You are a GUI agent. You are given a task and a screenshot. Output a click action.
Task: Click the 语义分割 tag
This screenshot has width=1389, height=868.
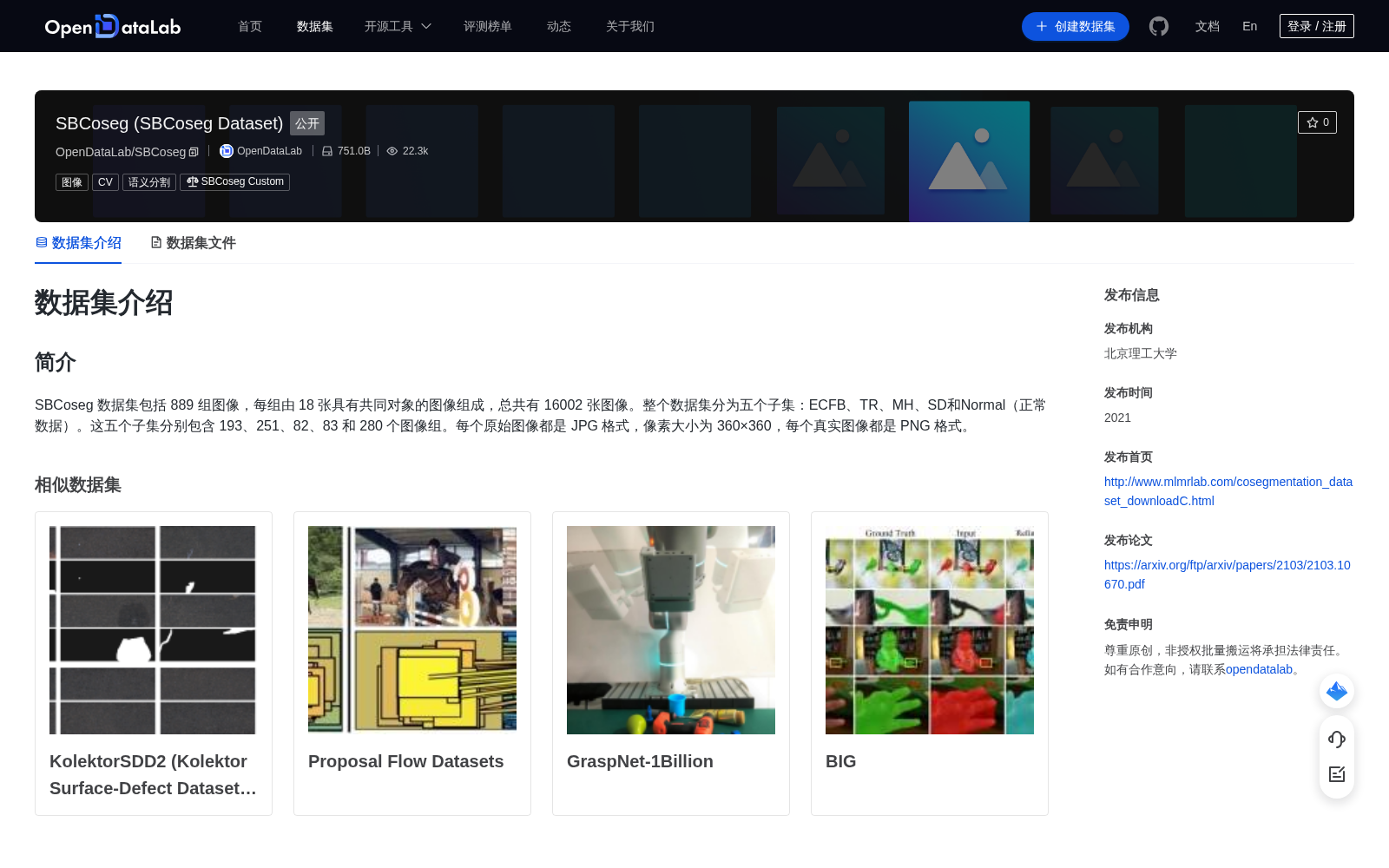pos(149,182)
